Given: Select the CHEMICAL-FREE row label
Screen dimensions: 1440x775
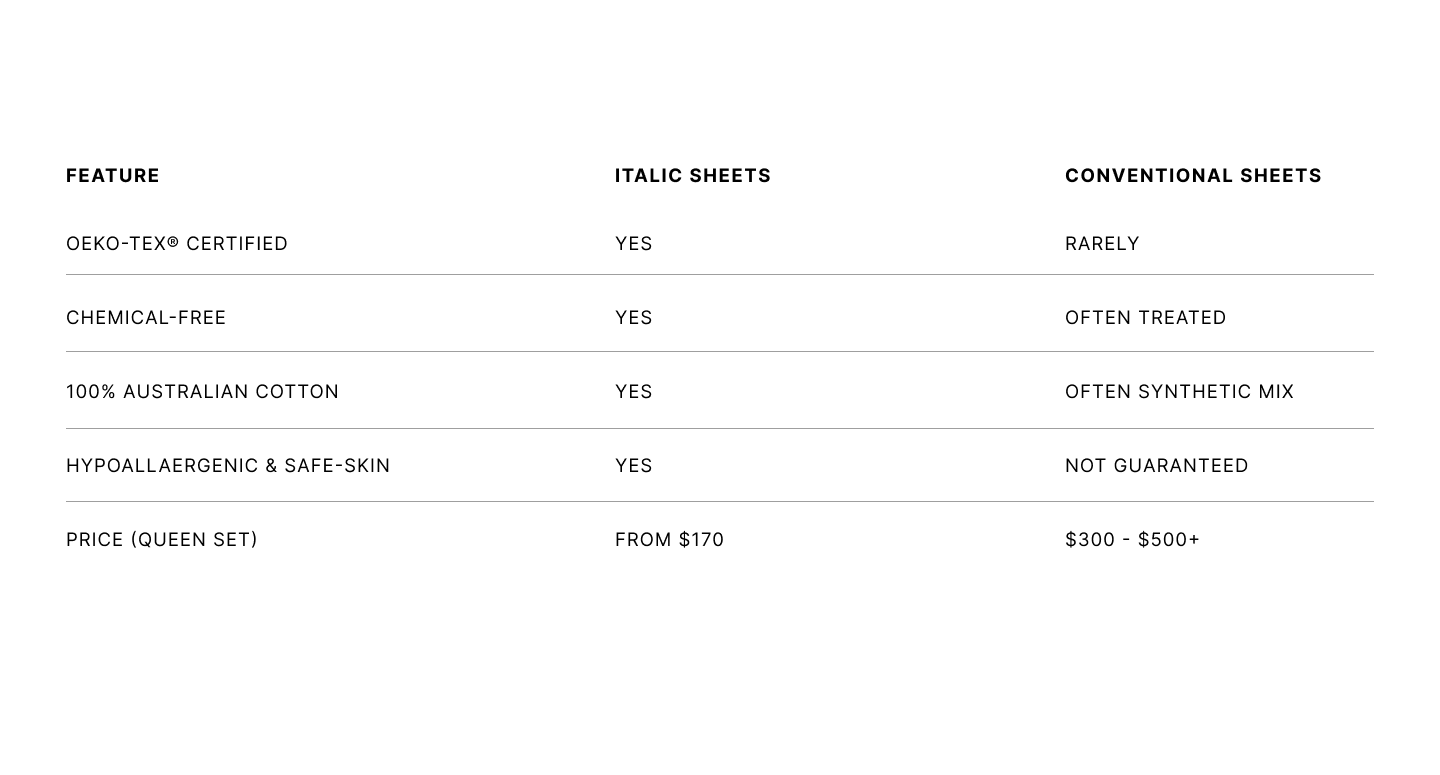Looking at the screenshot, I should pos(146,318).
